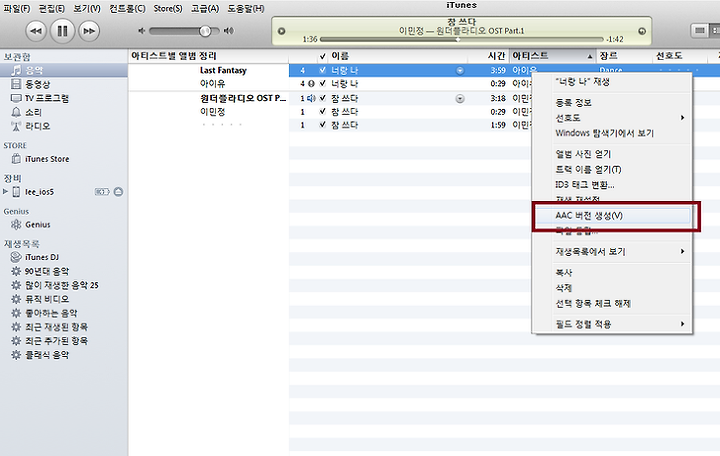Click Ping arrow button on 잠 쓰다 3:18 row
This screenshot has width=720, height=456.
[x=460, y=99]
